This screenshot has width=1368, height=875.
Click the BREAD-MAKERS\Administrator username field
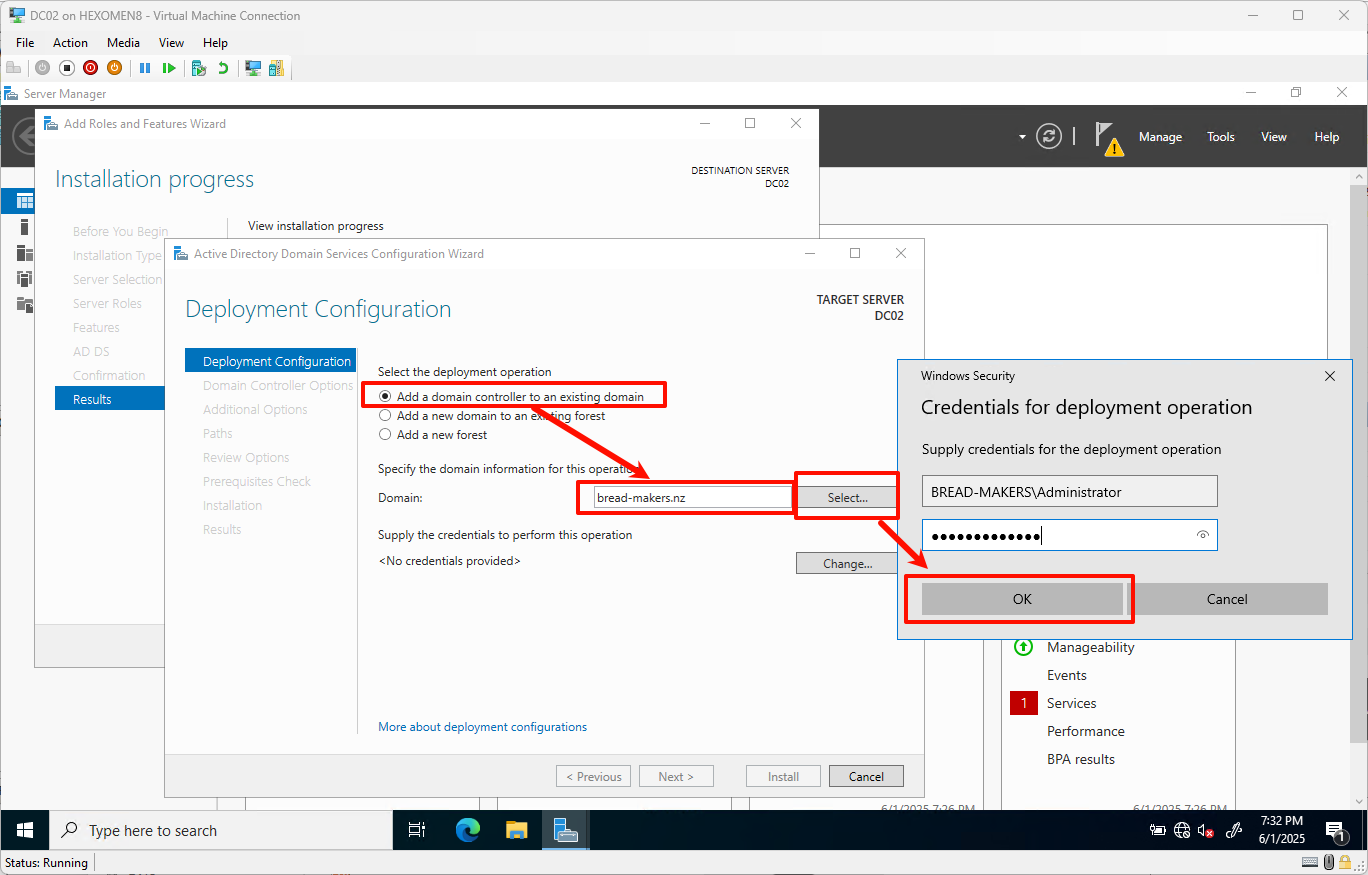(x=1070, y=492)
